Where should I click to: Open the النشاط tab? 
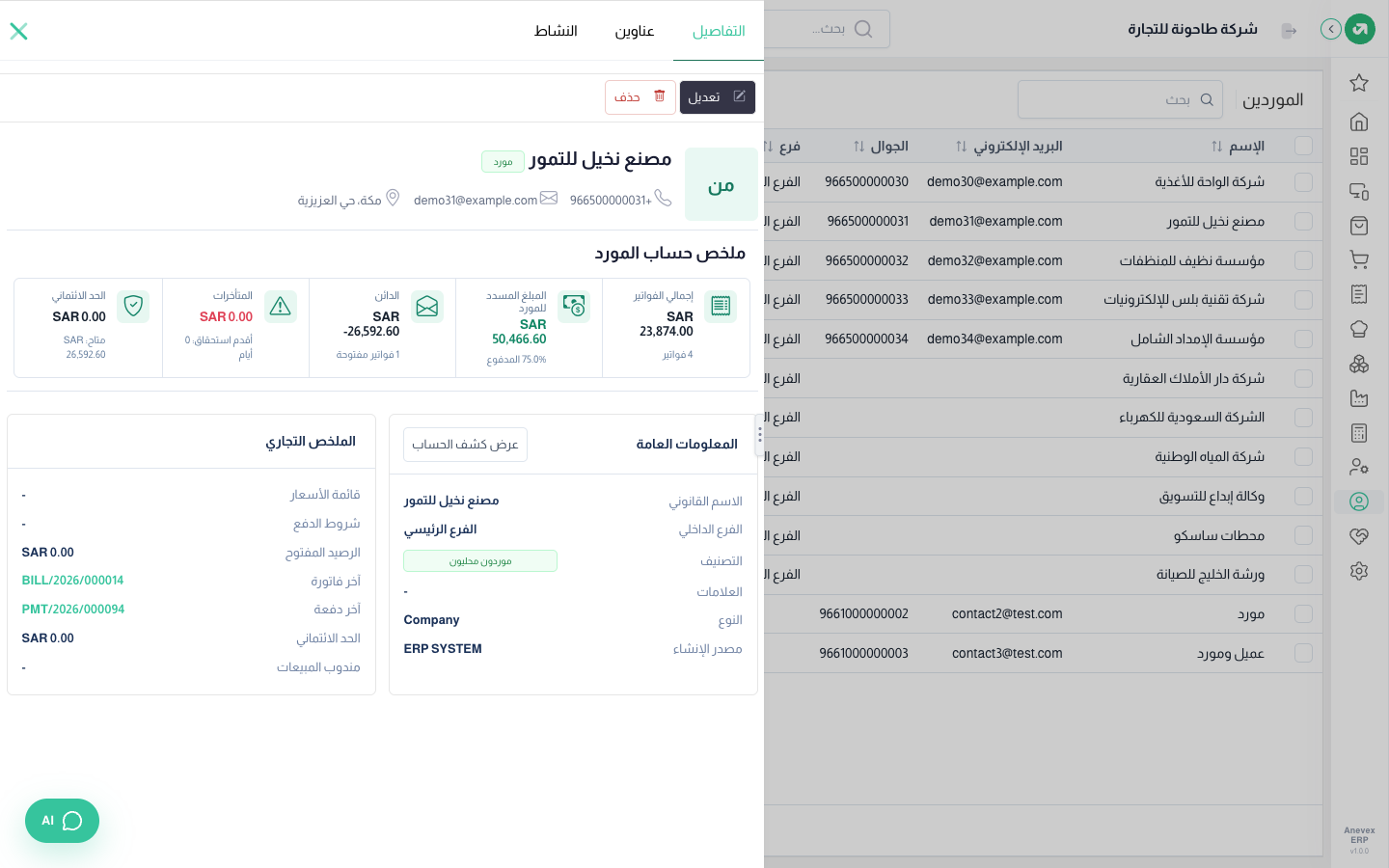tap(556, 31)
